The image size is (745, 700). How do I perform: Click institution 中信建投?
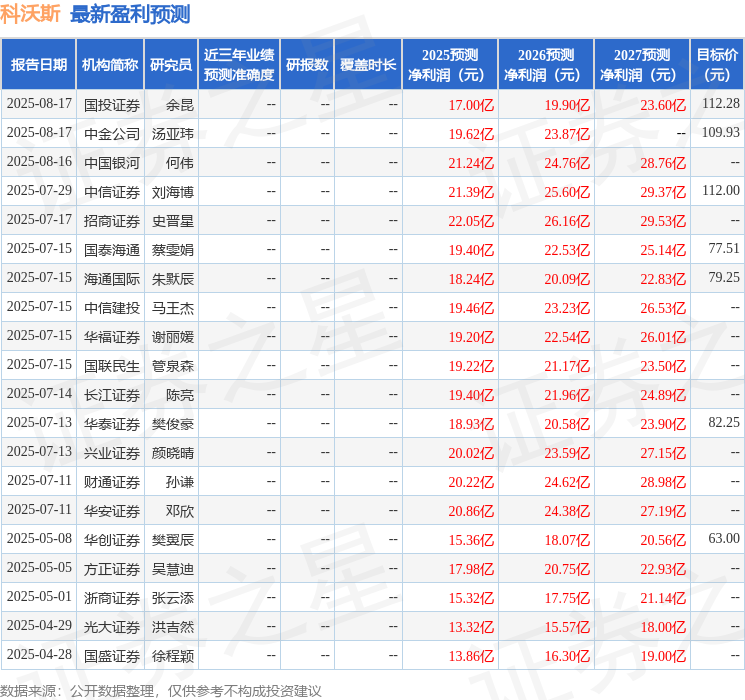[112, 307]
